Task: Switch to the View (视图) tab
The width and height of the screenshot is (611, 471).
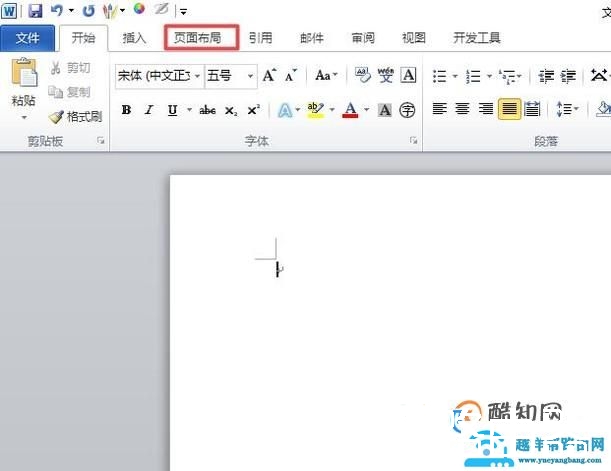Action: (413, 38)
